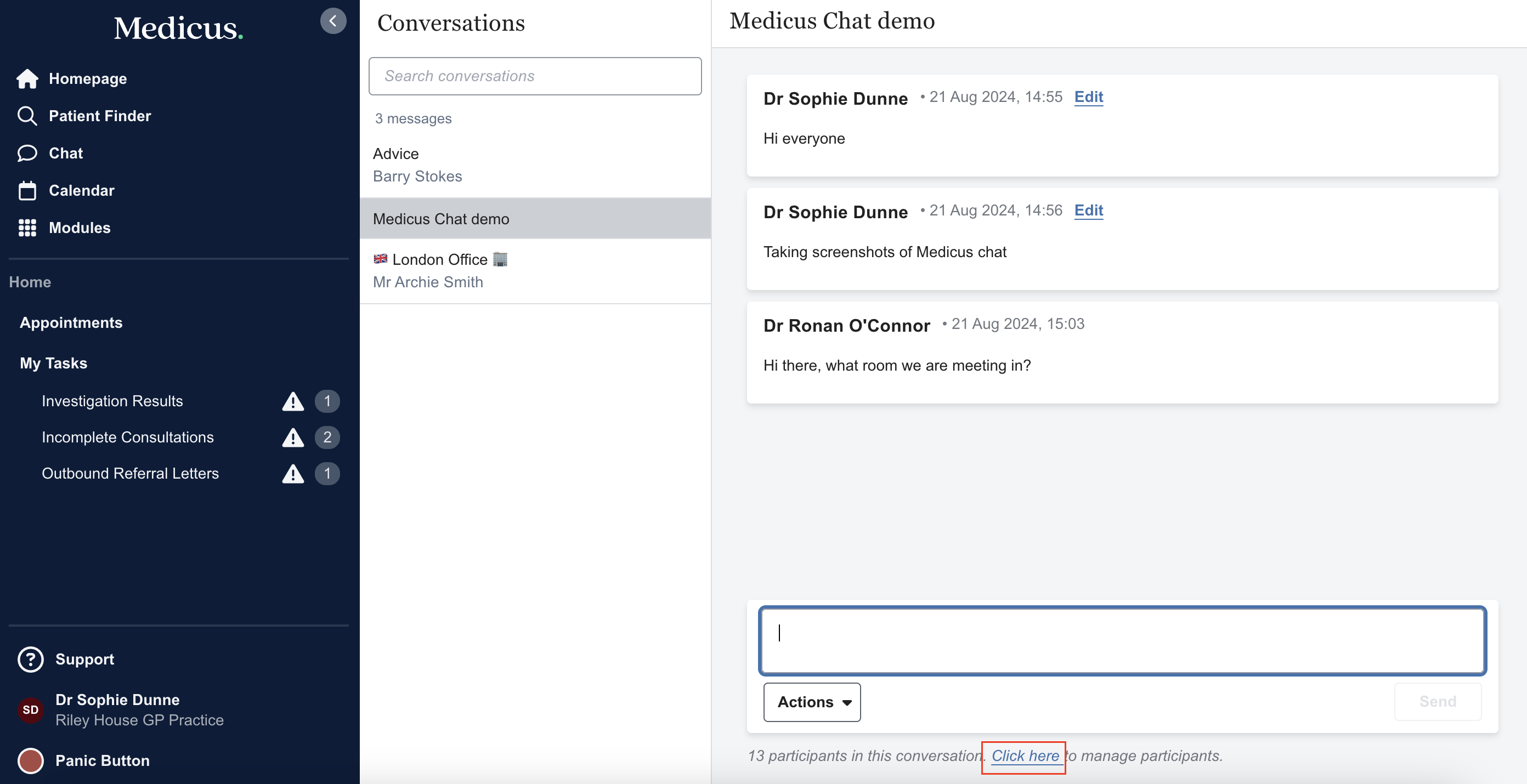Screen dimensions: 1527x784
Task: Edit the "Hi everyone" message
Action: (x=1088, y=96)
